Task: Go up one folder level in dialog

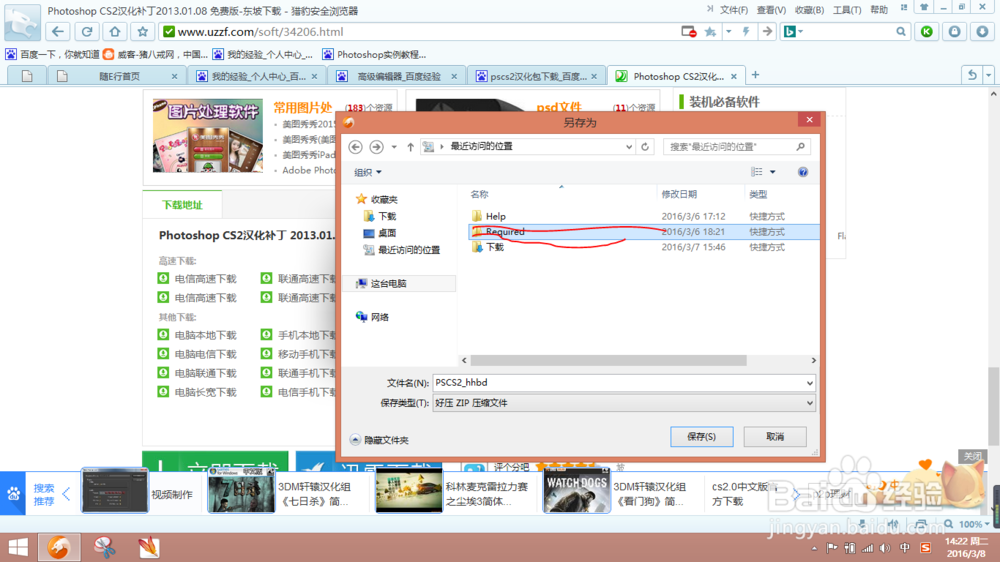Action: click(410, 147)
